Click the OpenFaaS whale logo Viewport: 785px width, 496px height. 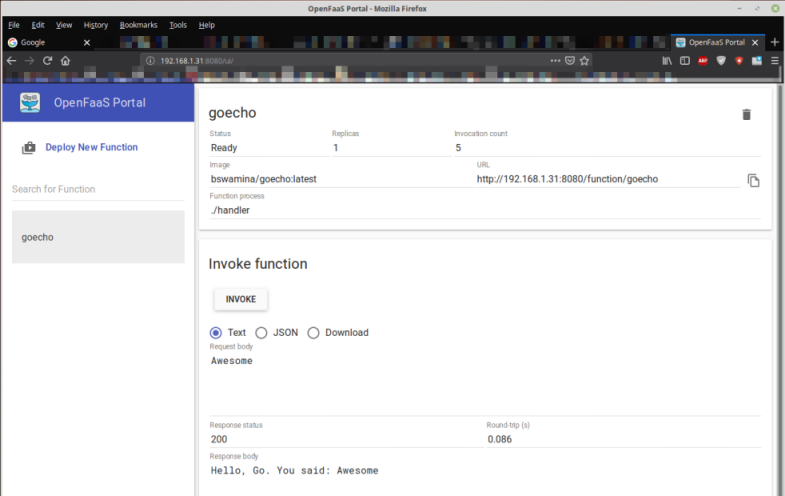(x=30, y=103)
